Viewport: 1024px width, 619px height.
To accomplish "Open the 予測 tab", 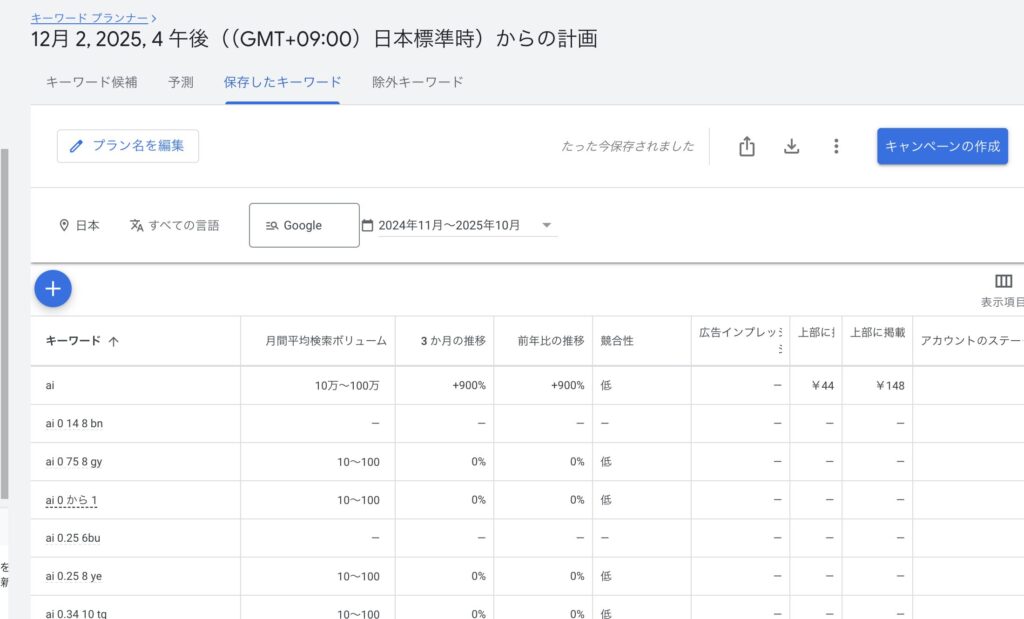I will pyautogui.click(x=181, y=83).
